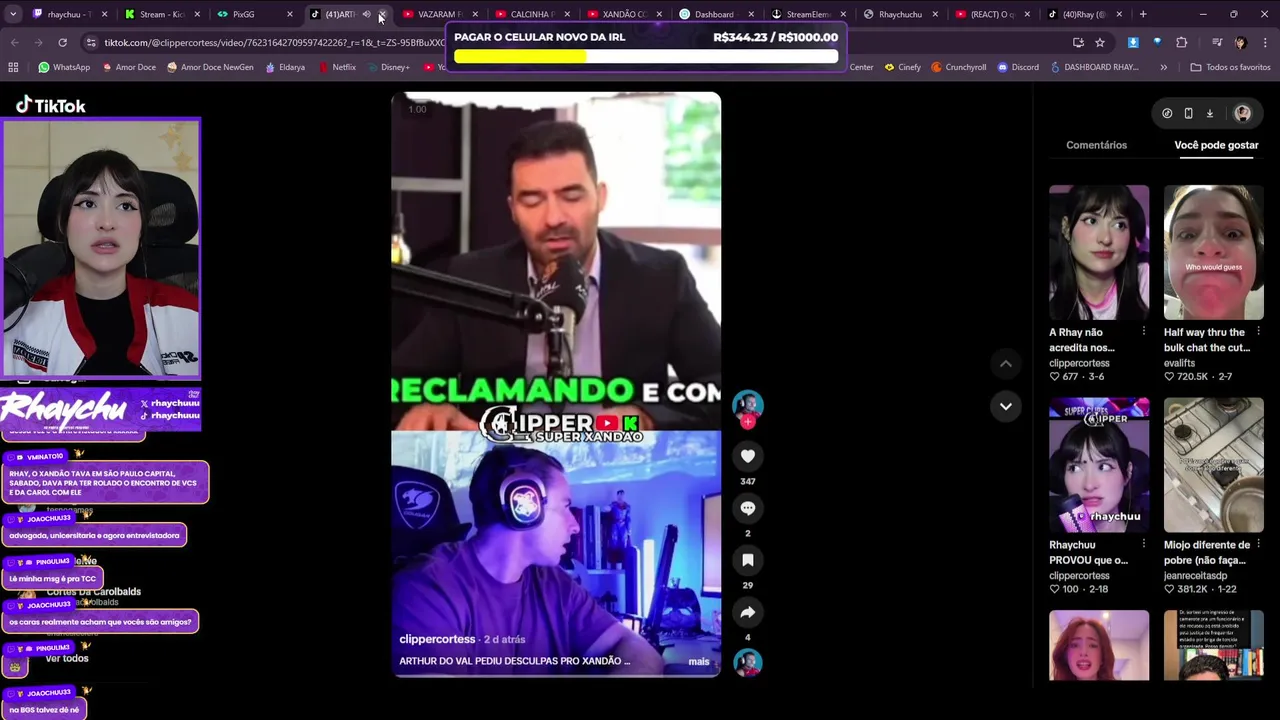Open the get-app phone icon

(x=1188, y=113)
